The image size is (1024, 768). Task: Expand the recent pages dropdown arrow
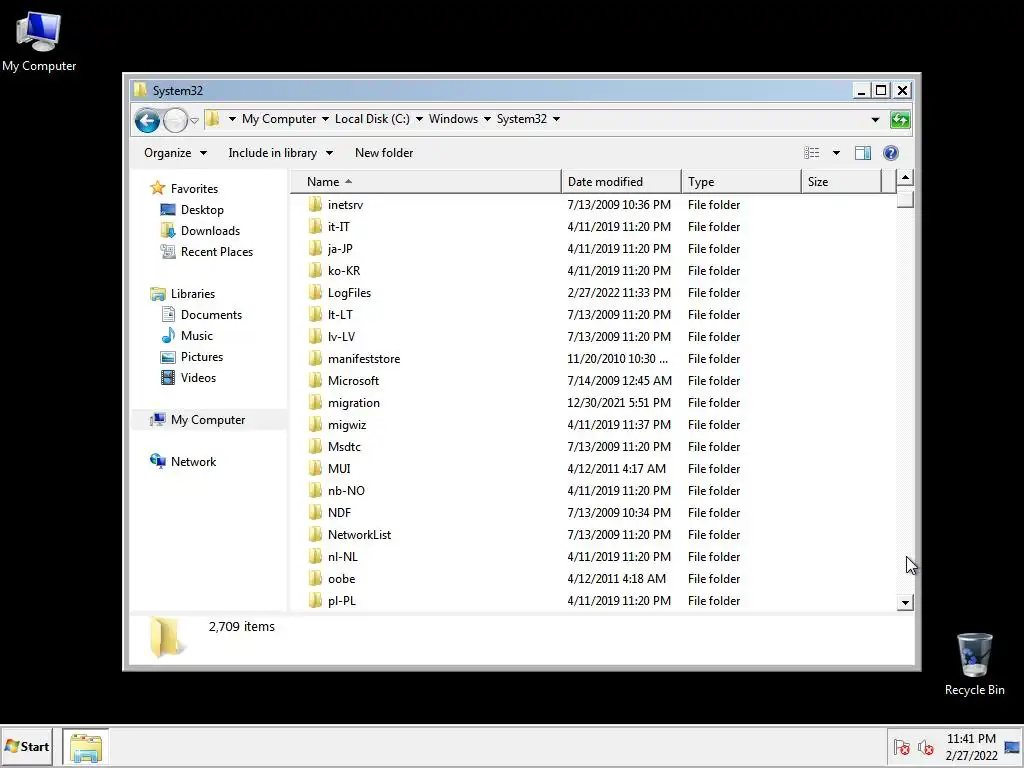pos(194,120)
